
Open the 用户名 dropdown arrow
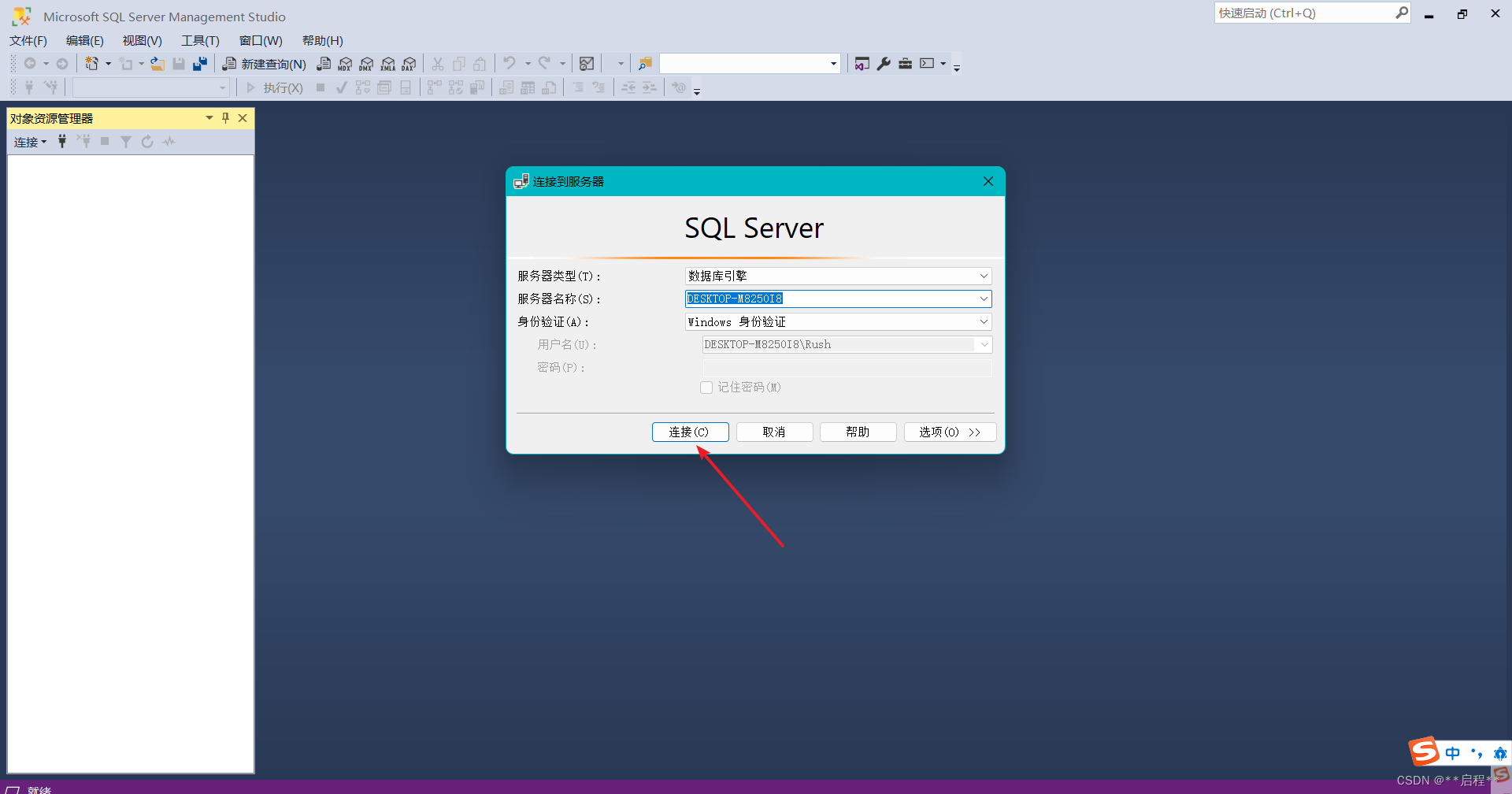pyautogui.click(x=984, y=345)
